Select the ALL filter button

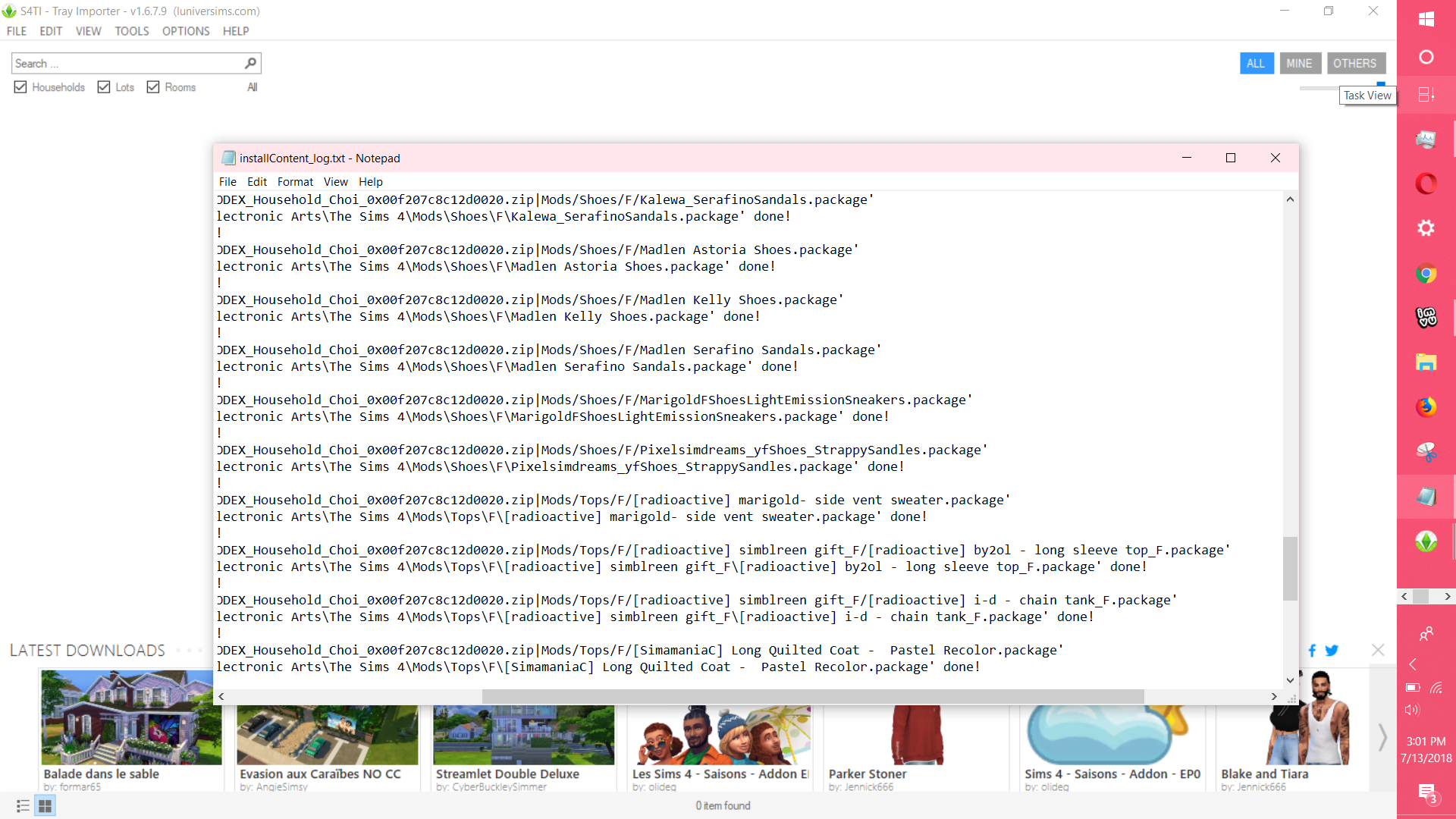(x=1256, y=63)
